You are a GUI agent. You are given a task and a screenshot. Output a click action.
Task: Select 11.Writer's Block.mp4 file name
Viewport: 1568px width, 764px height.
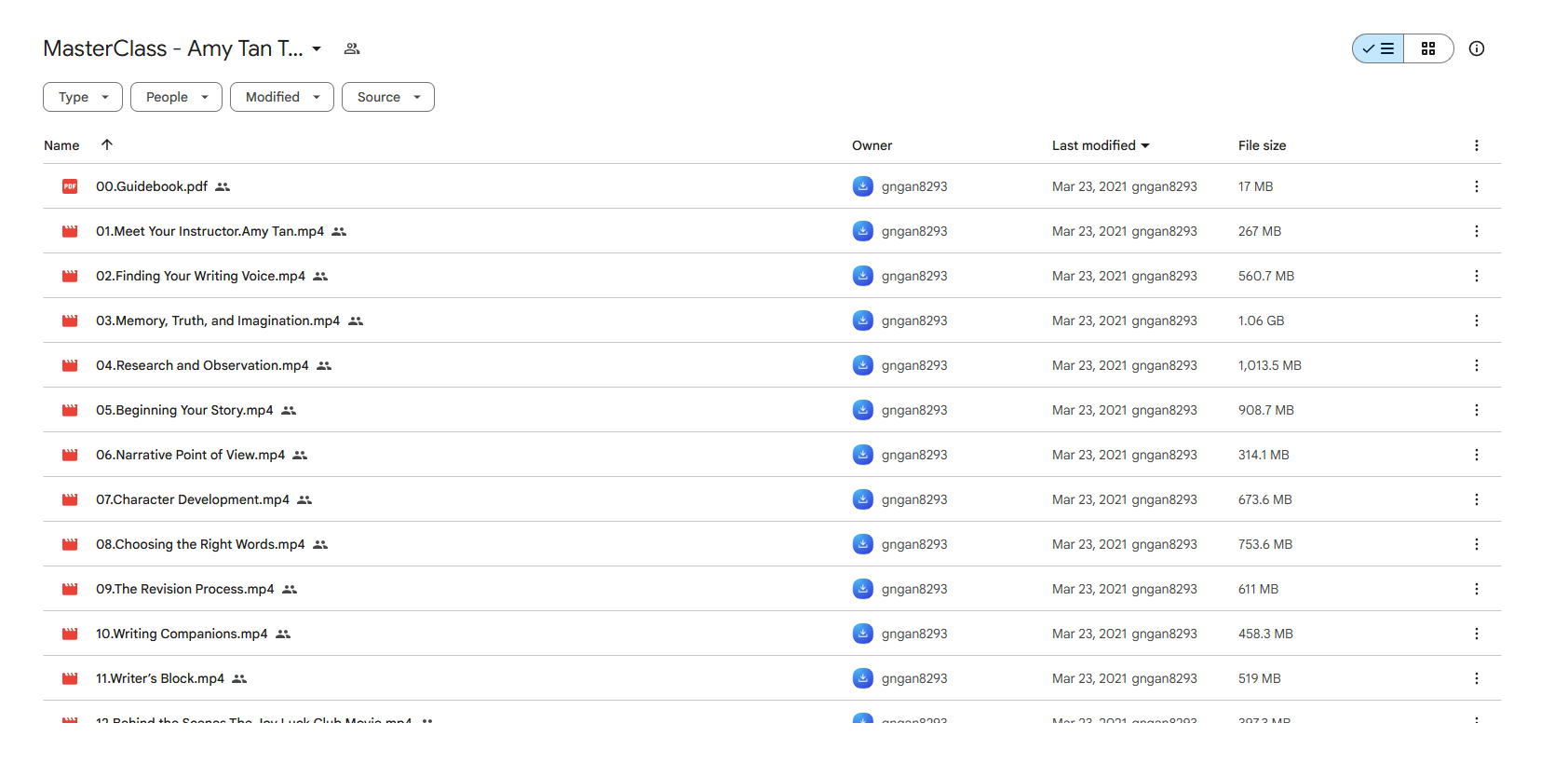160,678
